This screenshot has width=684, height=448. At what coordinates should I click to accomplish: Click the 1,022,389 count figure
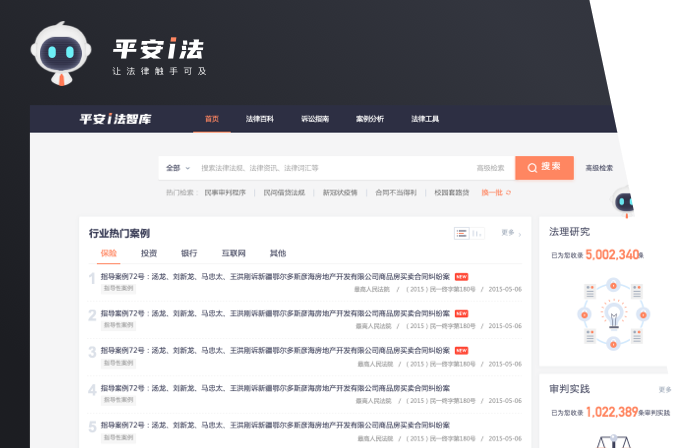(x=612, y=412)
